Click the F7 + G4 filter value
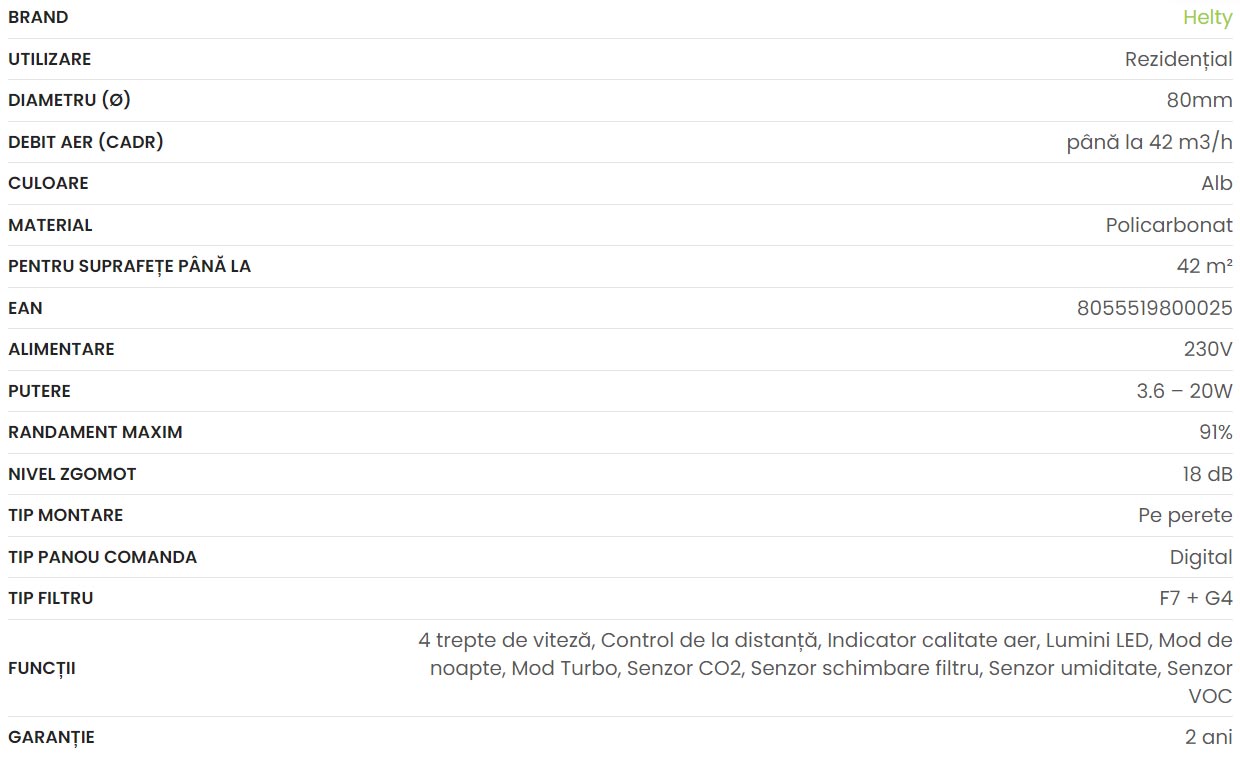Viewport: 1240px width, 758px height. [1195, 598]
